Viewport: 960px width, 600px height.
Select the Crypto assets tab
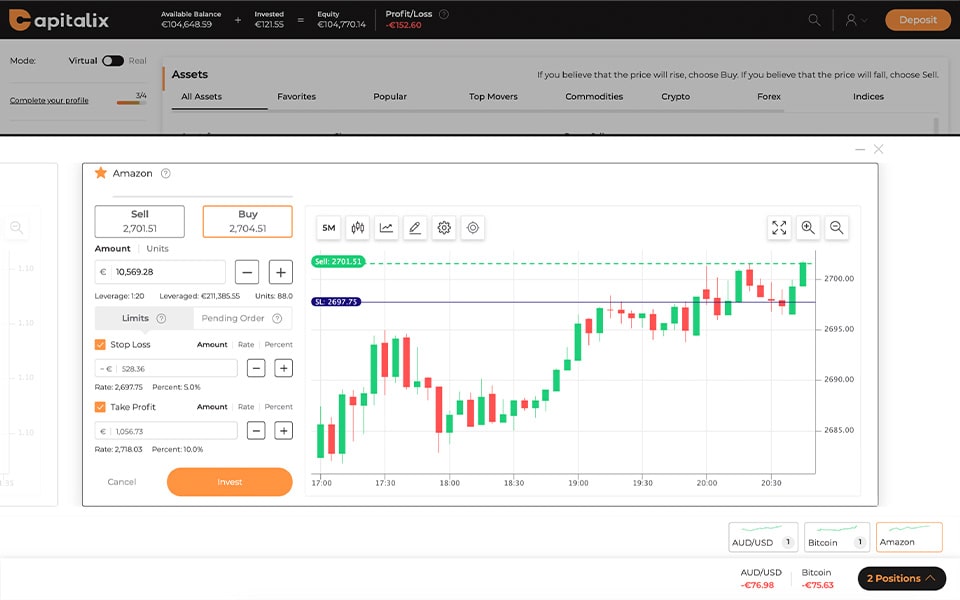(675, 97)
